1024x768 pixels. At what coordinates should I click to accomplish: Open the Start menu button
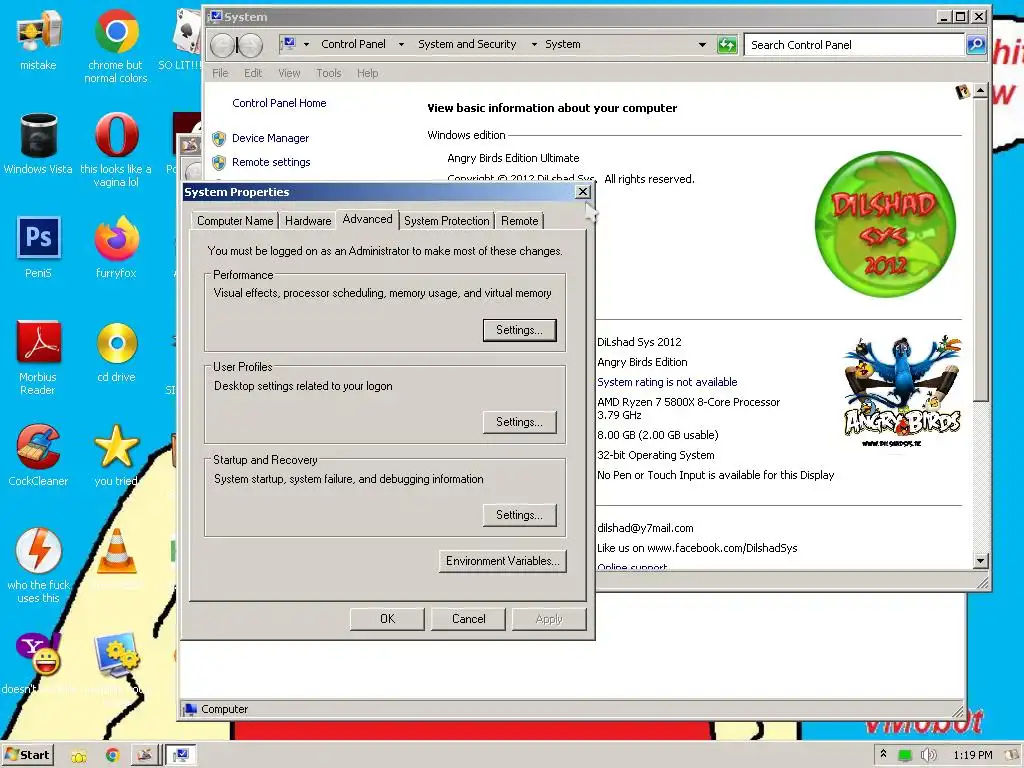(x=27, y=755)
